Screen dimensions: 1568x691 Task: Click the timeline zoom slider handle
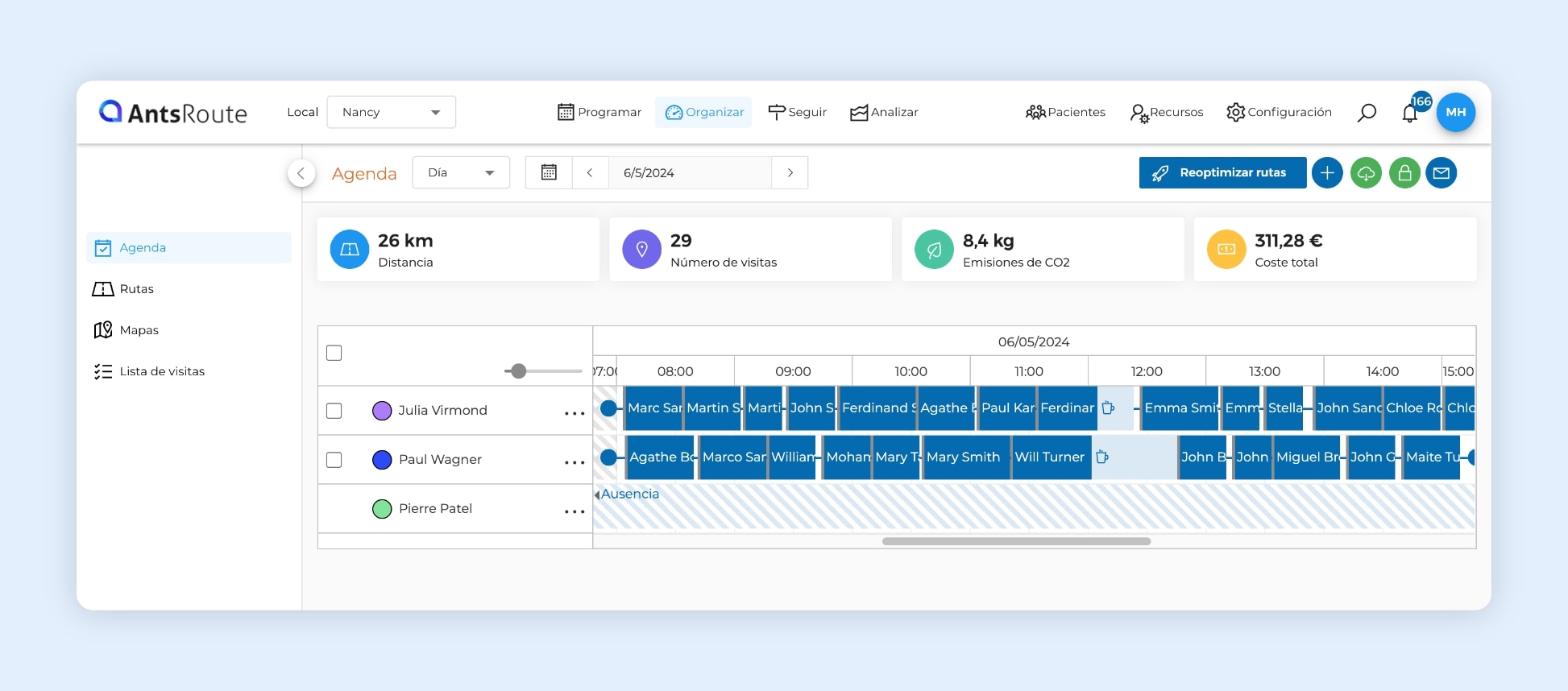pos(519,371)
